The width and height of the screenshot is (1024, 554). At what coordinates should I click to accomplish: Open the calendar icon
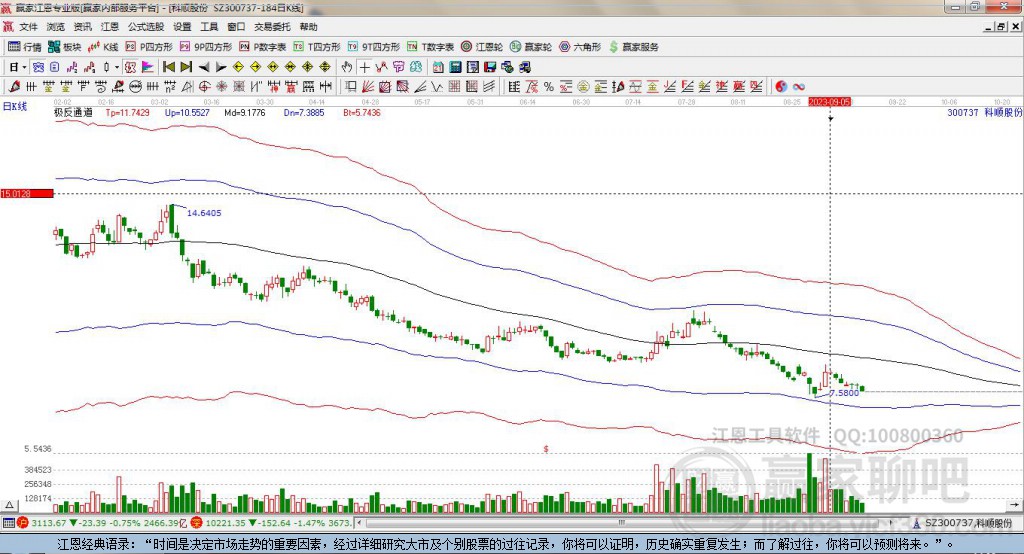point(438,67)
